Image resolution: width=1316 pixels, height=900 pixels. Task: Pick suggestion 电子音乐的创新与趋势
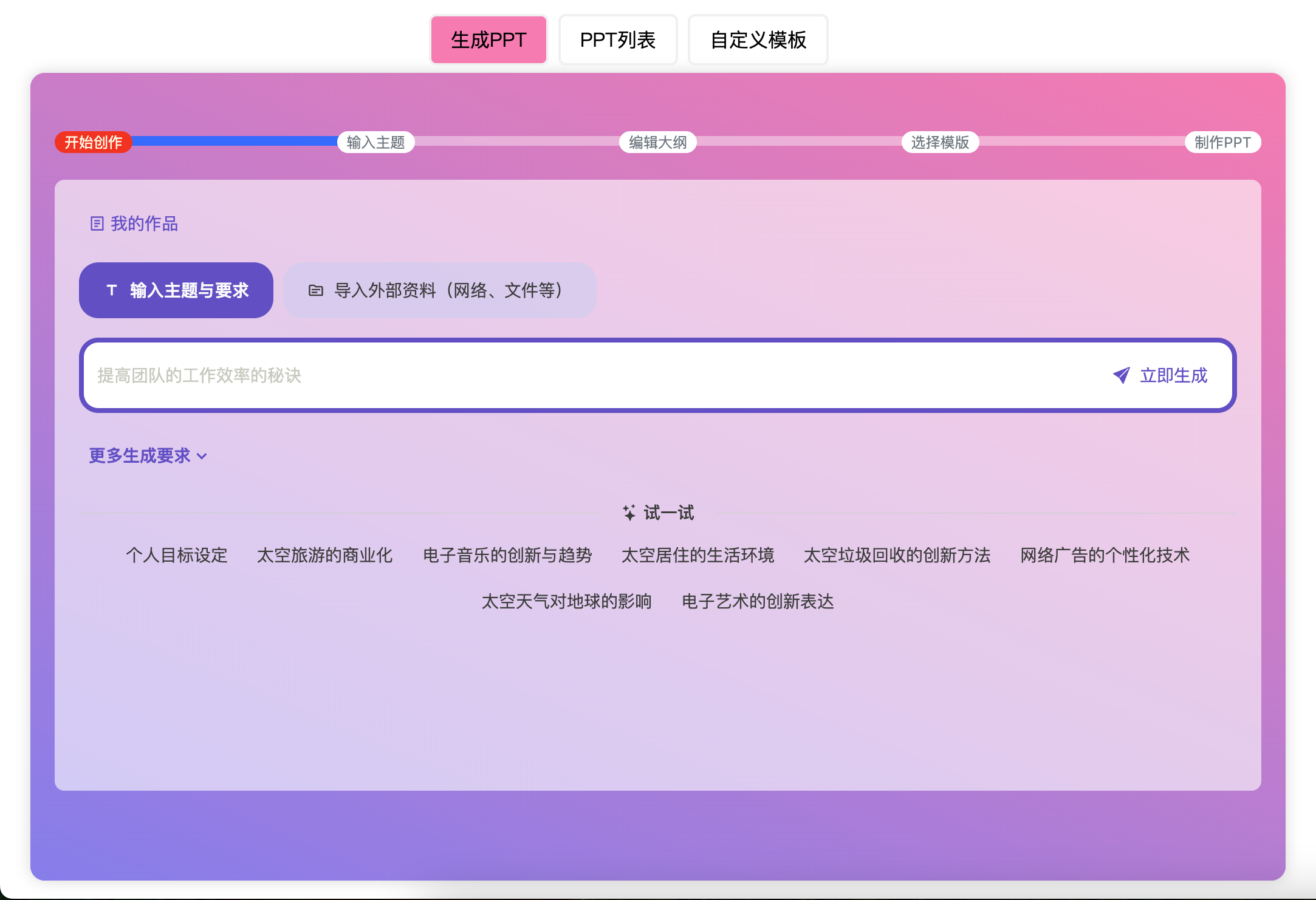tap(507, 555)
